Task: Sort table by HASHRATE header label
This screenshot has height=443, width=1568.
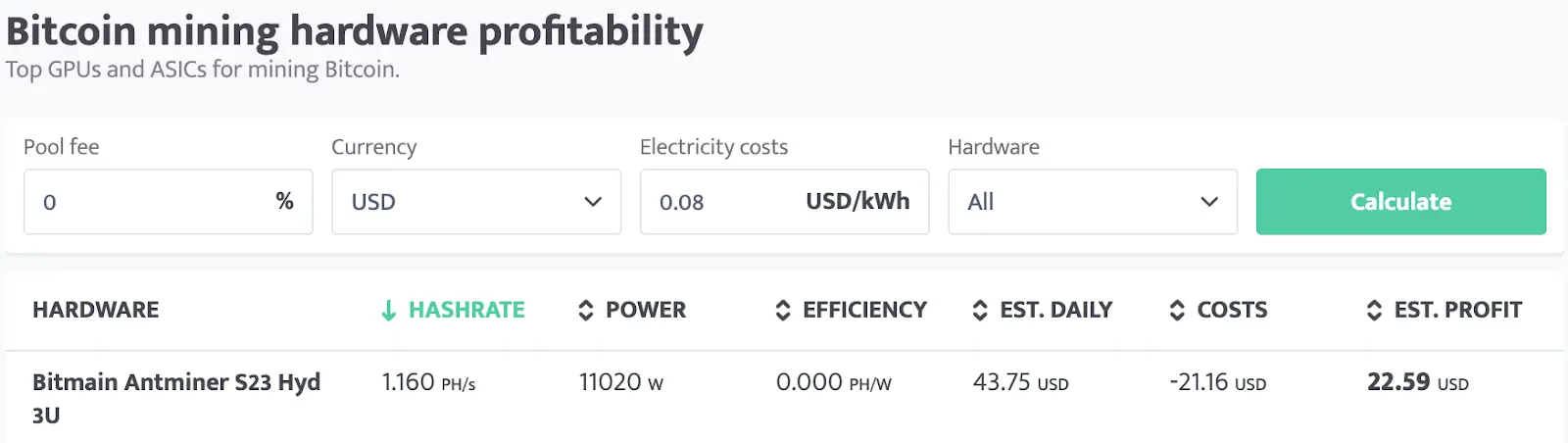Action: pos(466,311)
